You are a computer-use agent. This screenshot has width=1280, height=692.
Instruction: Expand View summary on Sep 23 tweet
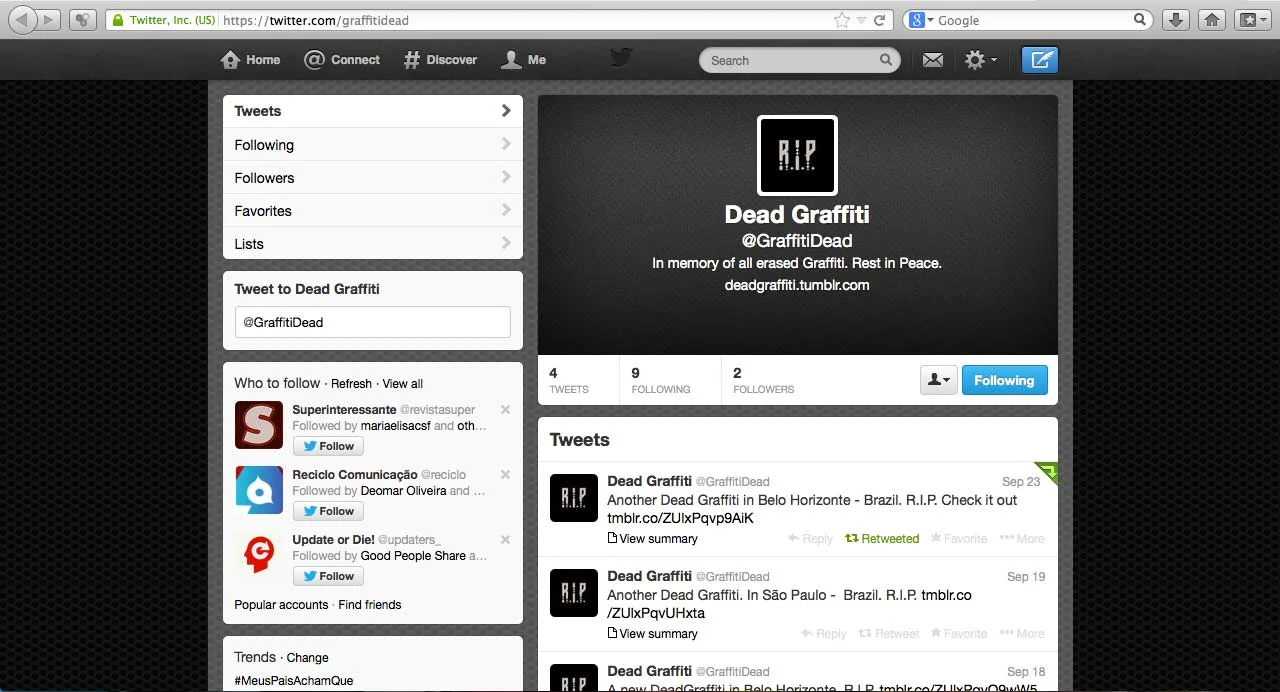coord(653,539)
